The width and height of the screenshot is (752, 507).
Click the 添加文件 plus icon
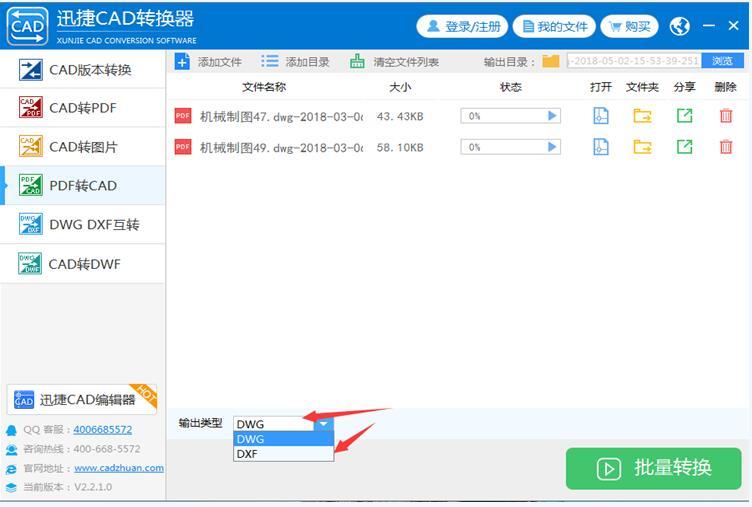[182, 61]
